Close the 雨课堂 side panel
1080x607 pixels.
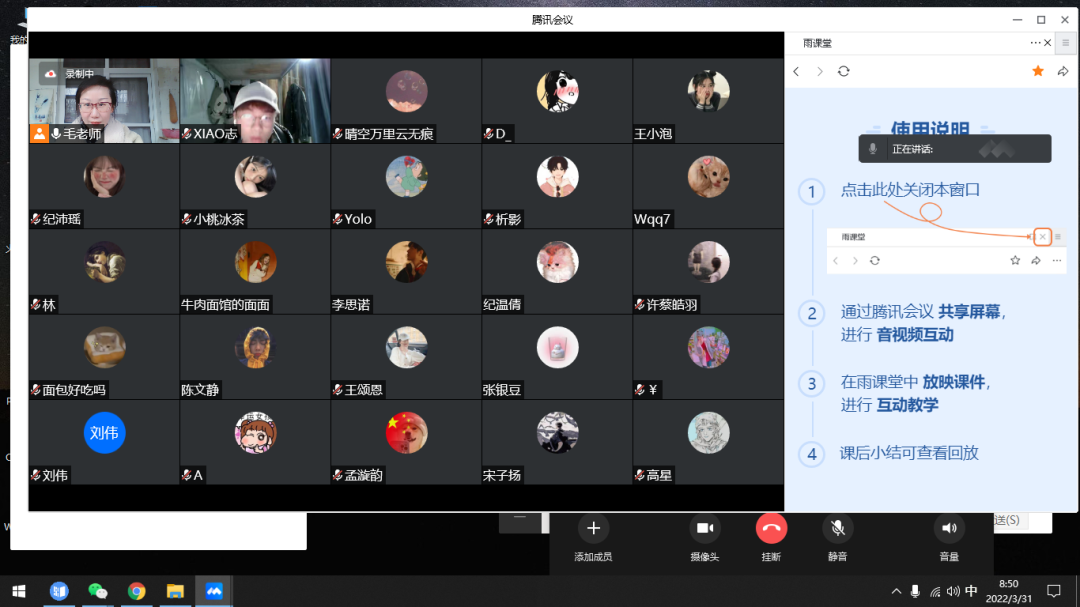coord(1048,43)
